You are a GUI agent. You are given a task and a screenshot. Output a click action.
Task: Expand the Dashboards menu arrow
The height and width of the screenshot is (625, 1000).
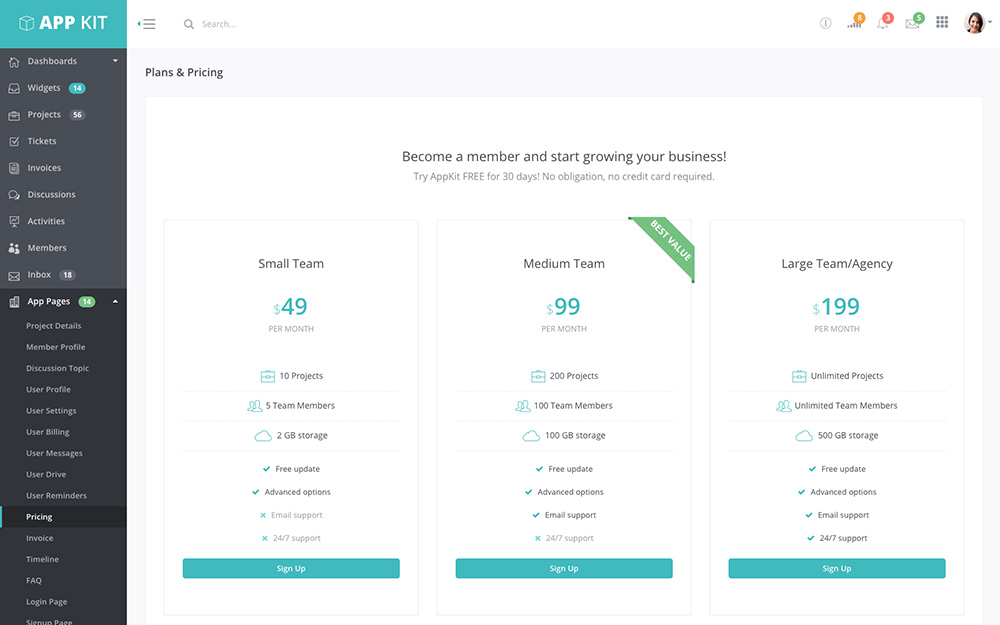tap(115, 61)
